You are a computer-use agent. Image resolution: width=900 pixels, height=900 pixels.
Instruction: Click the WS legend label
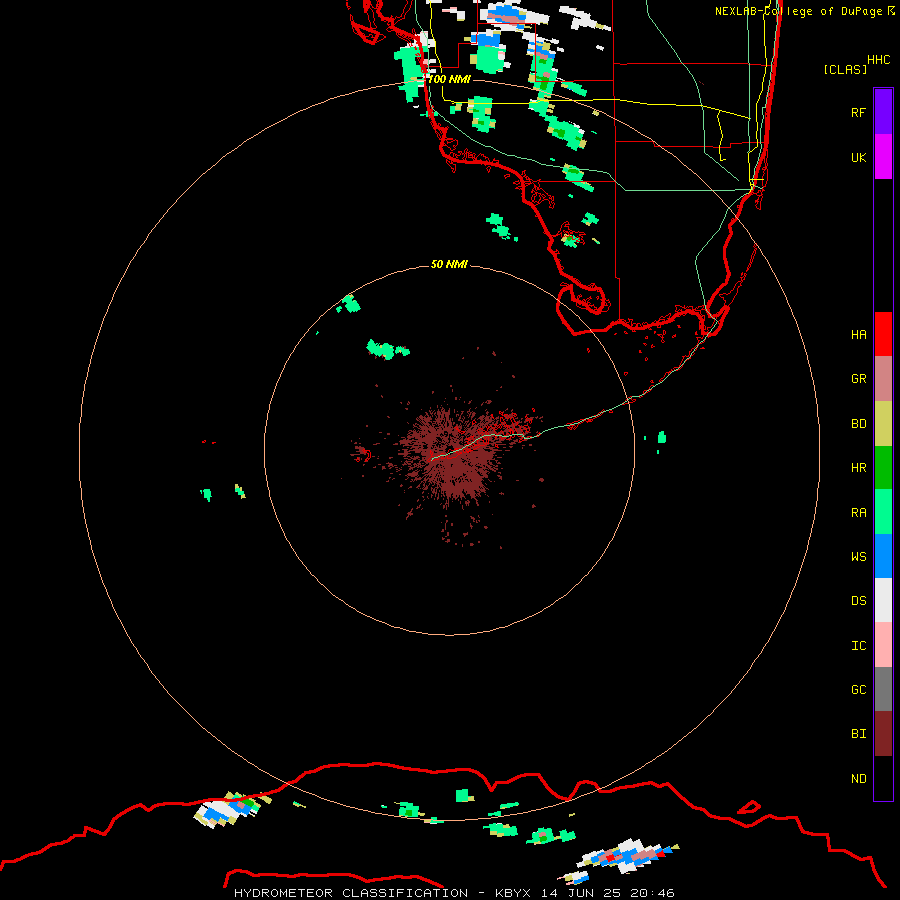click(x=858, y=556)
